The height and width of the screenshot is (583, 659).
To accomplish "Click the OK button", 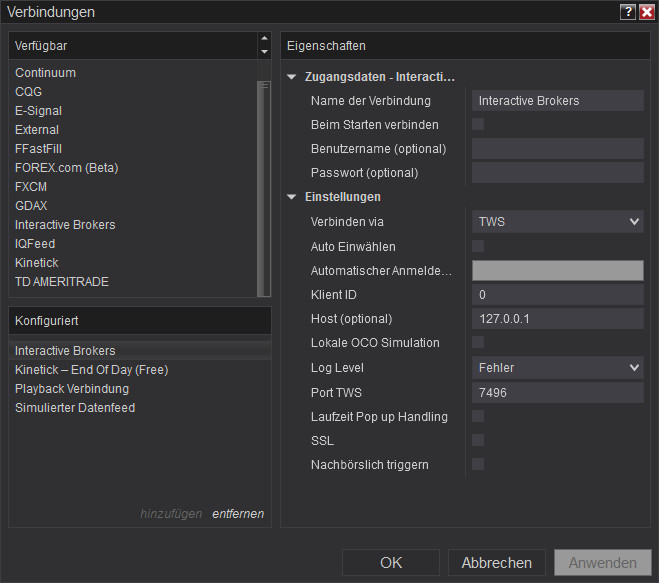I will pyautogui.click(x=391, y=562).
